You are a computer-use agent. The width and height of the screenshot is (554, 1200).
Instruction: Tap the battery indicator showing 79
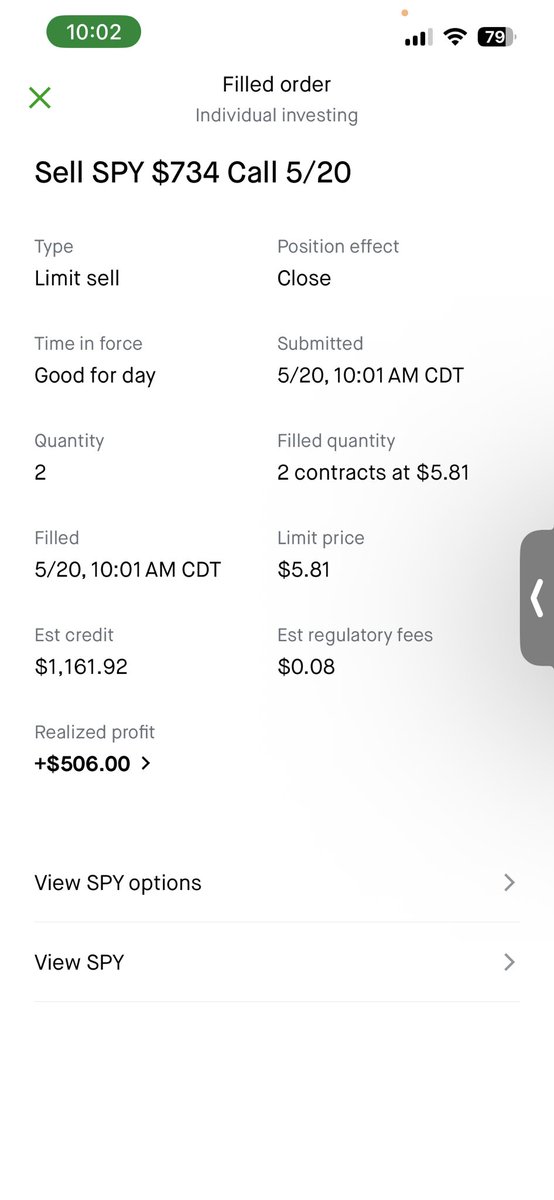(x=497, y=37)
